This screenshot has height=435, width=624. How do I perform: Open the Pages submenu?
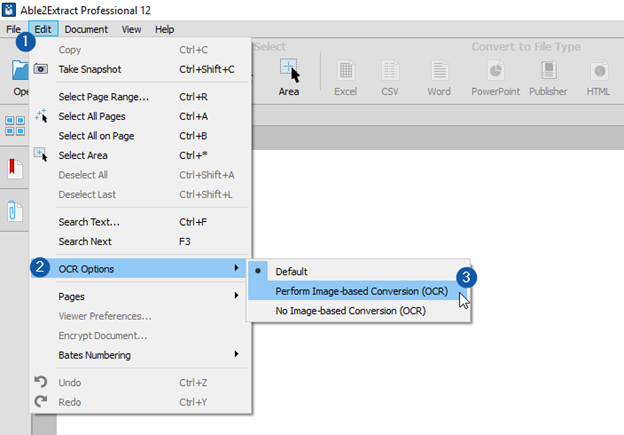click(140, 297)
